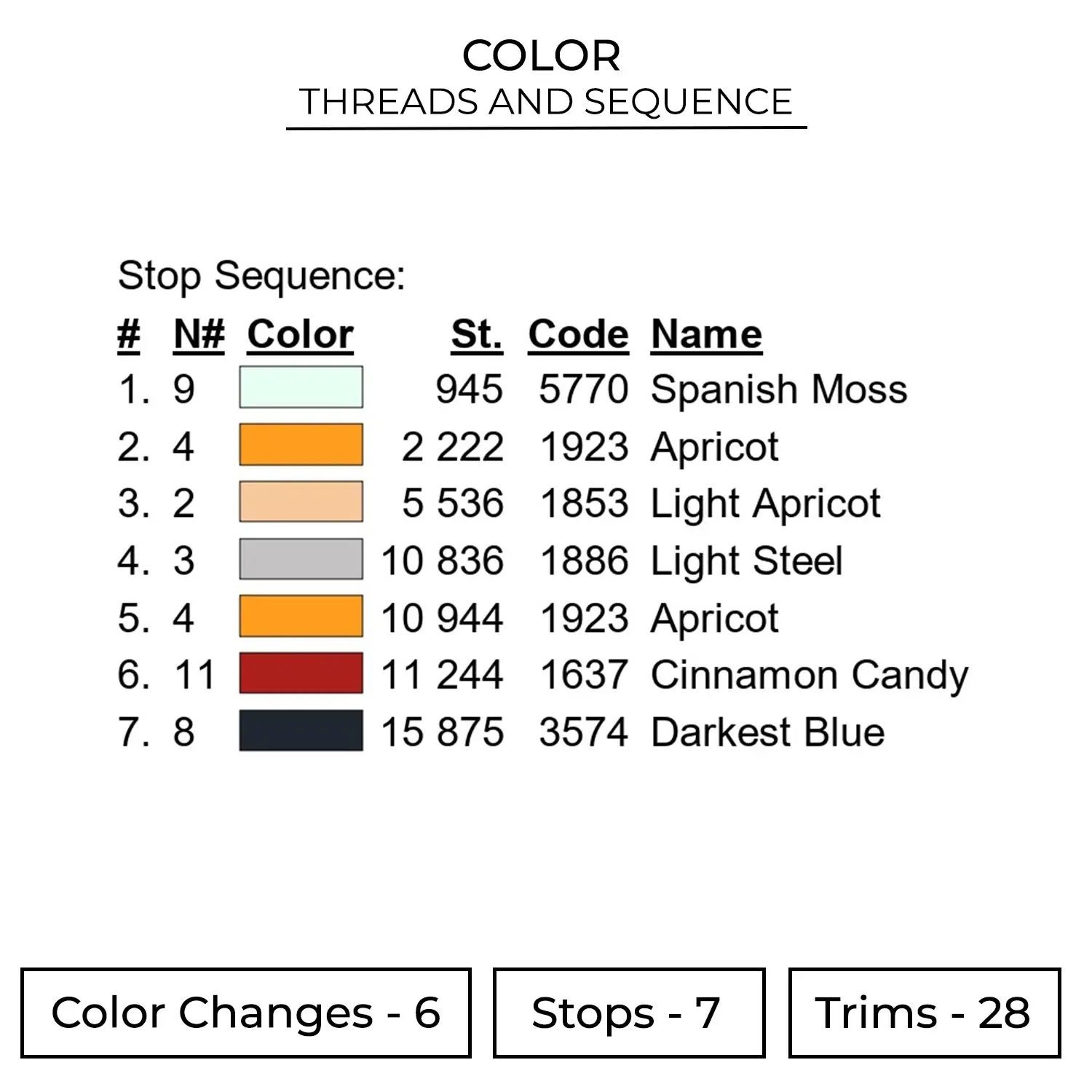Viewport: 1092px width, 1092px height.
Task: Click the Stops - 7 box
Action: click(x=628, y=1013)
